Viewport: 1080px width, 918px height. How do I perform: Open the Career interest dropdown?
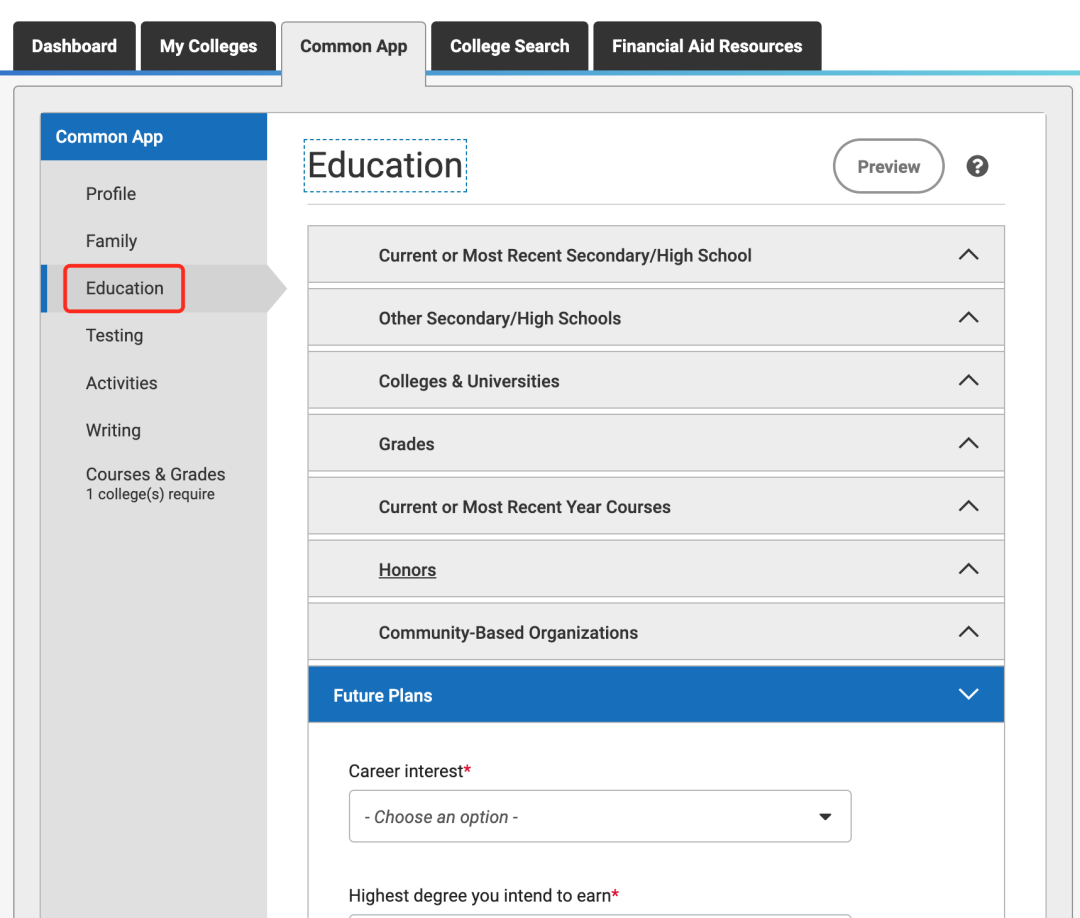pos(600,816)
